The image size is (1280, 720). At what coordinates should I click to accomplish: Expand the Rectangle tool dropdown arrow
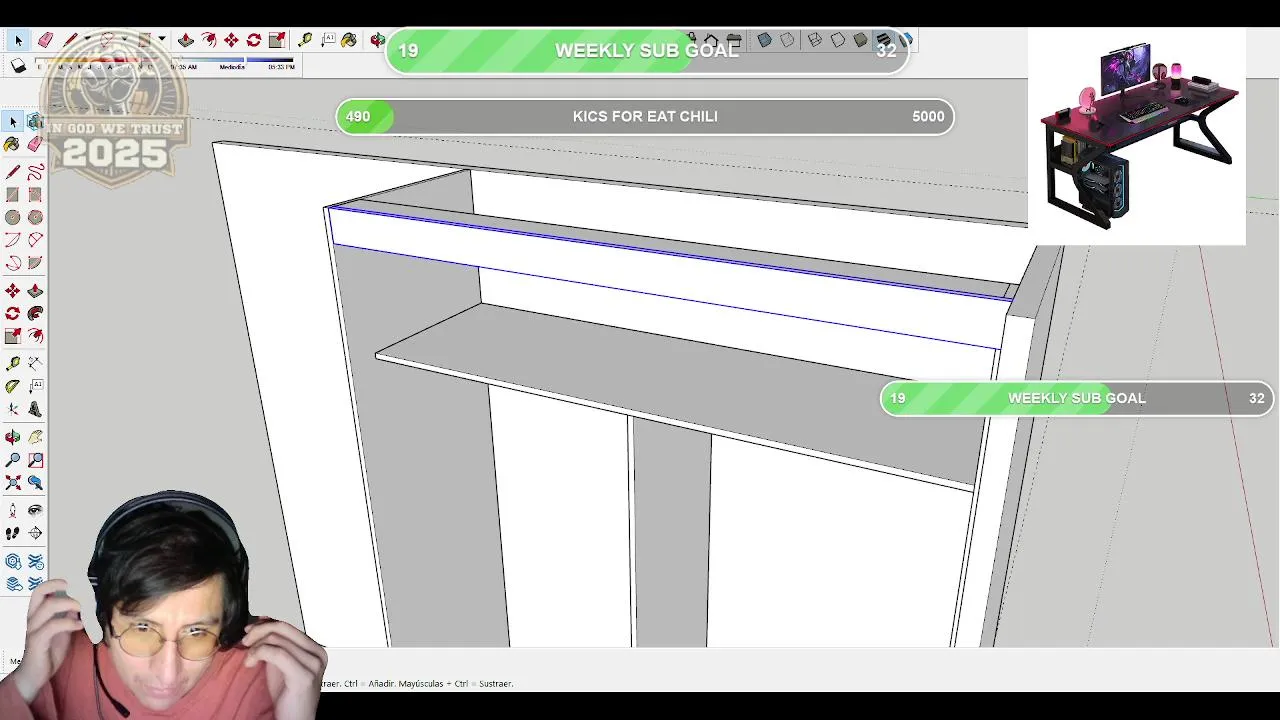[x=161, y=40]
